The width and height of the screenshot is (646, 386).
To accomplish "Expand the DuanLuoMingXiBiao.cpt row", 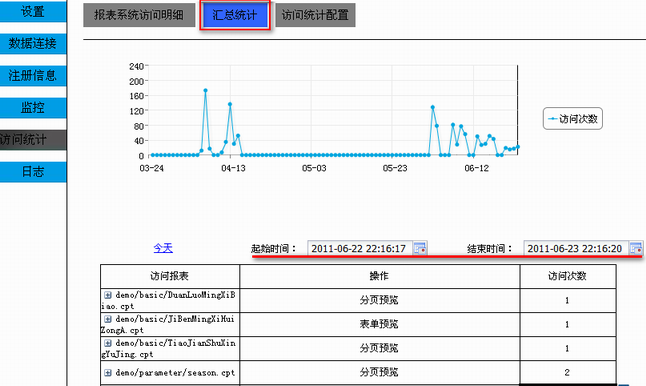I will click(108, 295).
